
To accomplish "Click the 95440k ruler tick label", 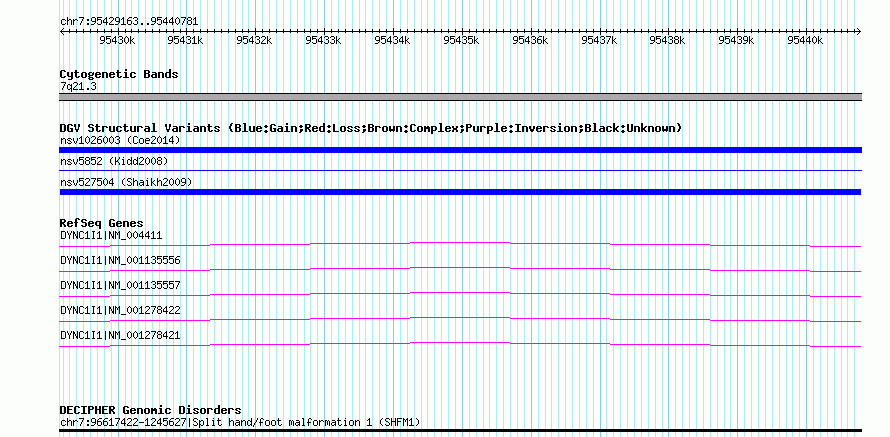I will tap(805, 40).
